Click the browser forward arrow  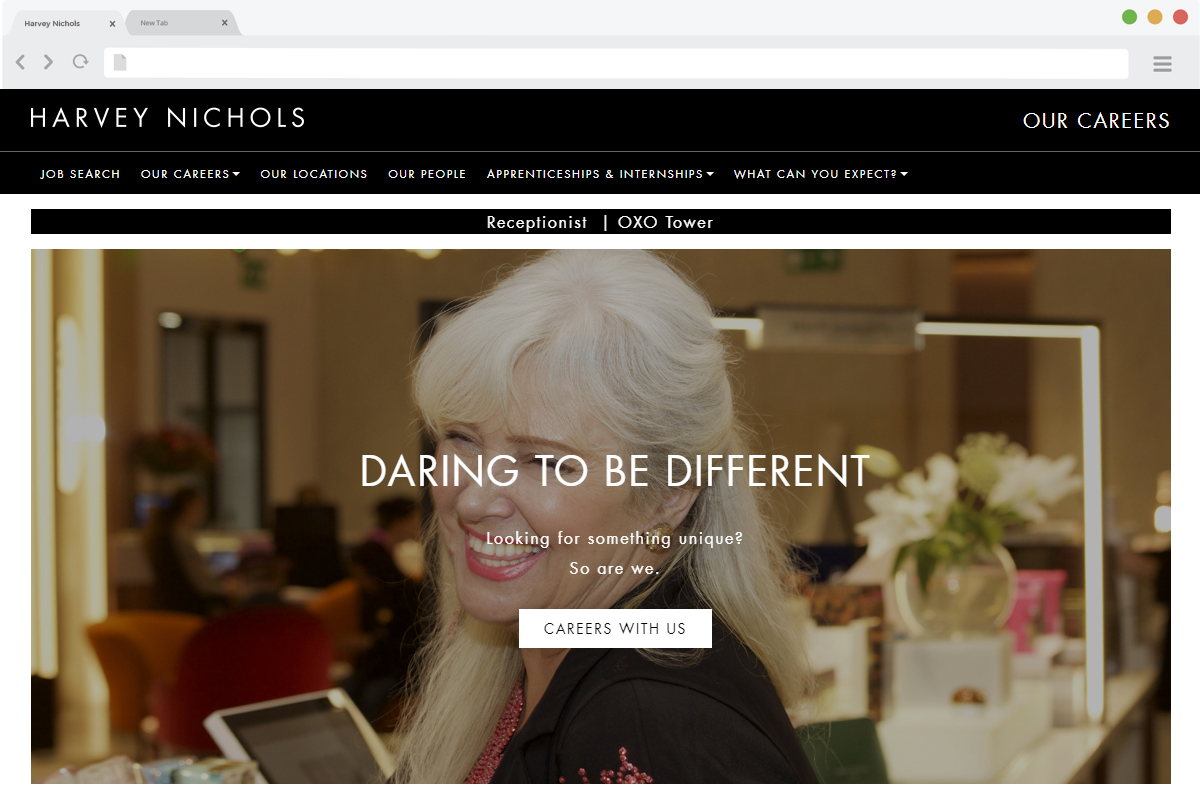click(x=48, y=62)
